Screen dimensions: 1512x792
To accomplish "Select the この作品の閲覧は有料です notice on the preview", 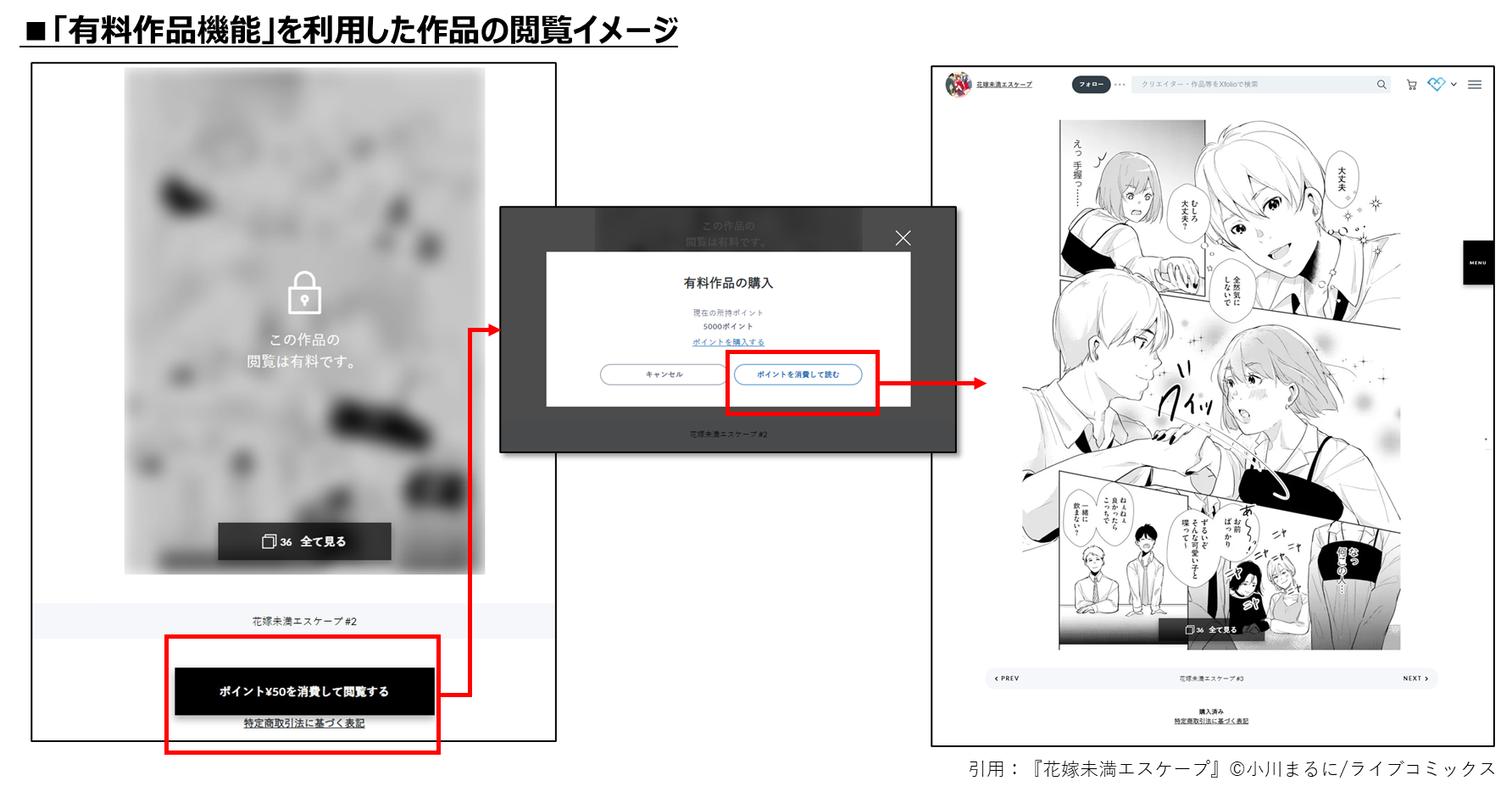I will coord(303,351).
